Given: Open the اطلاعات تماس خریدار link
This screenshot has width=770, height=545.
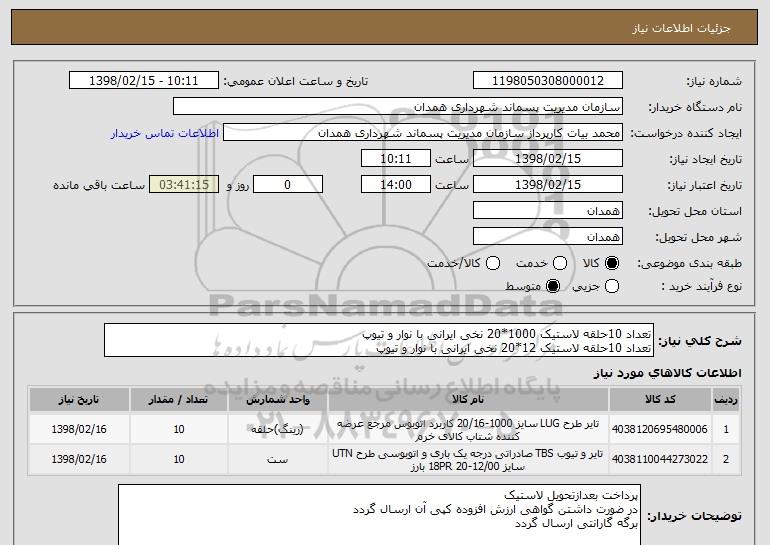Looking at the screenshot, I should tap(165, 134).
